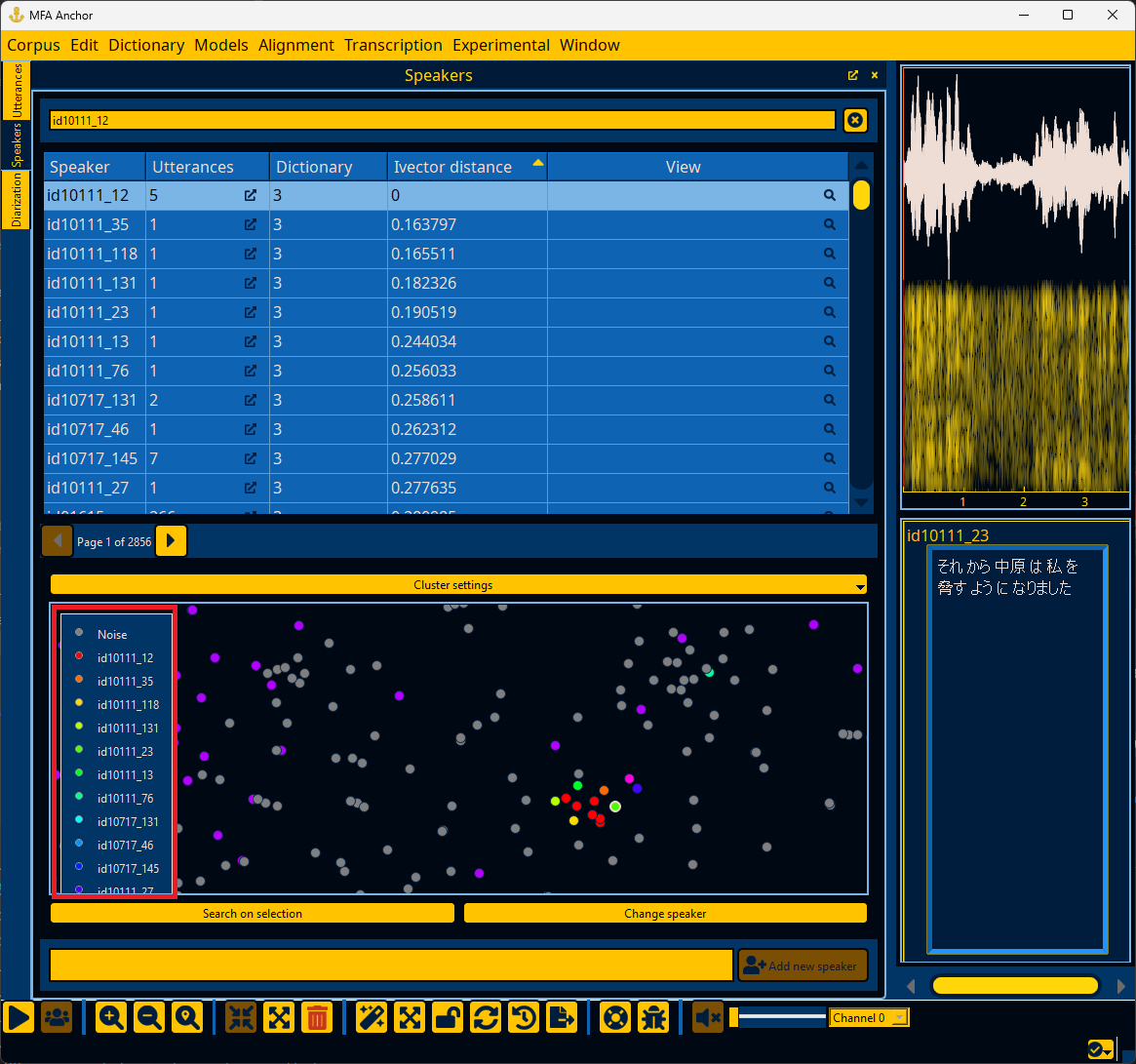Delete utterance with the trash can icon
The image size is (1136, 1064).
click(x=317, y=1017)
